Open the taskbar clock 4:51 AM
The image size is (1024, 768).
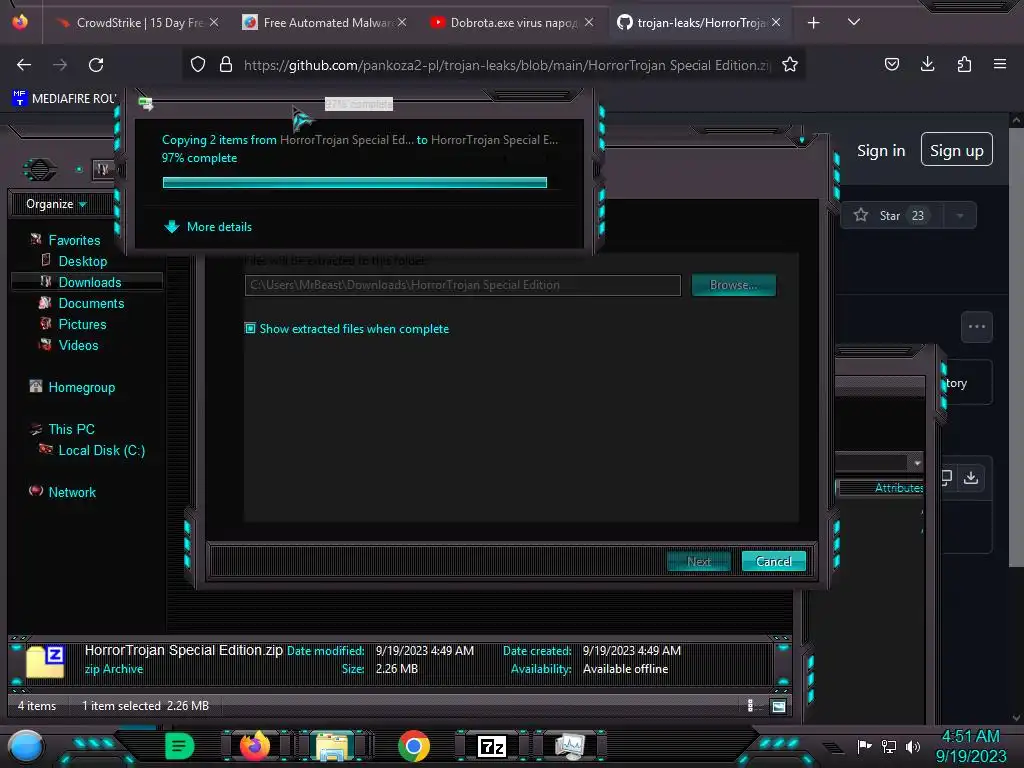tap(970, 746)
